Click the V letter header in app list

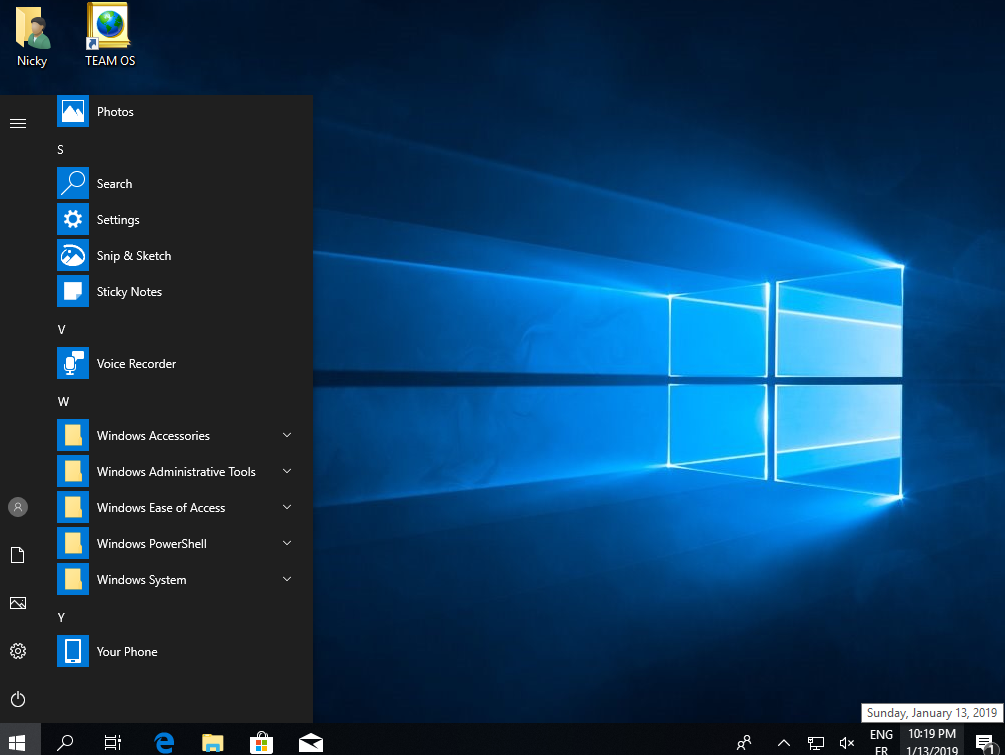coord(62,329)
